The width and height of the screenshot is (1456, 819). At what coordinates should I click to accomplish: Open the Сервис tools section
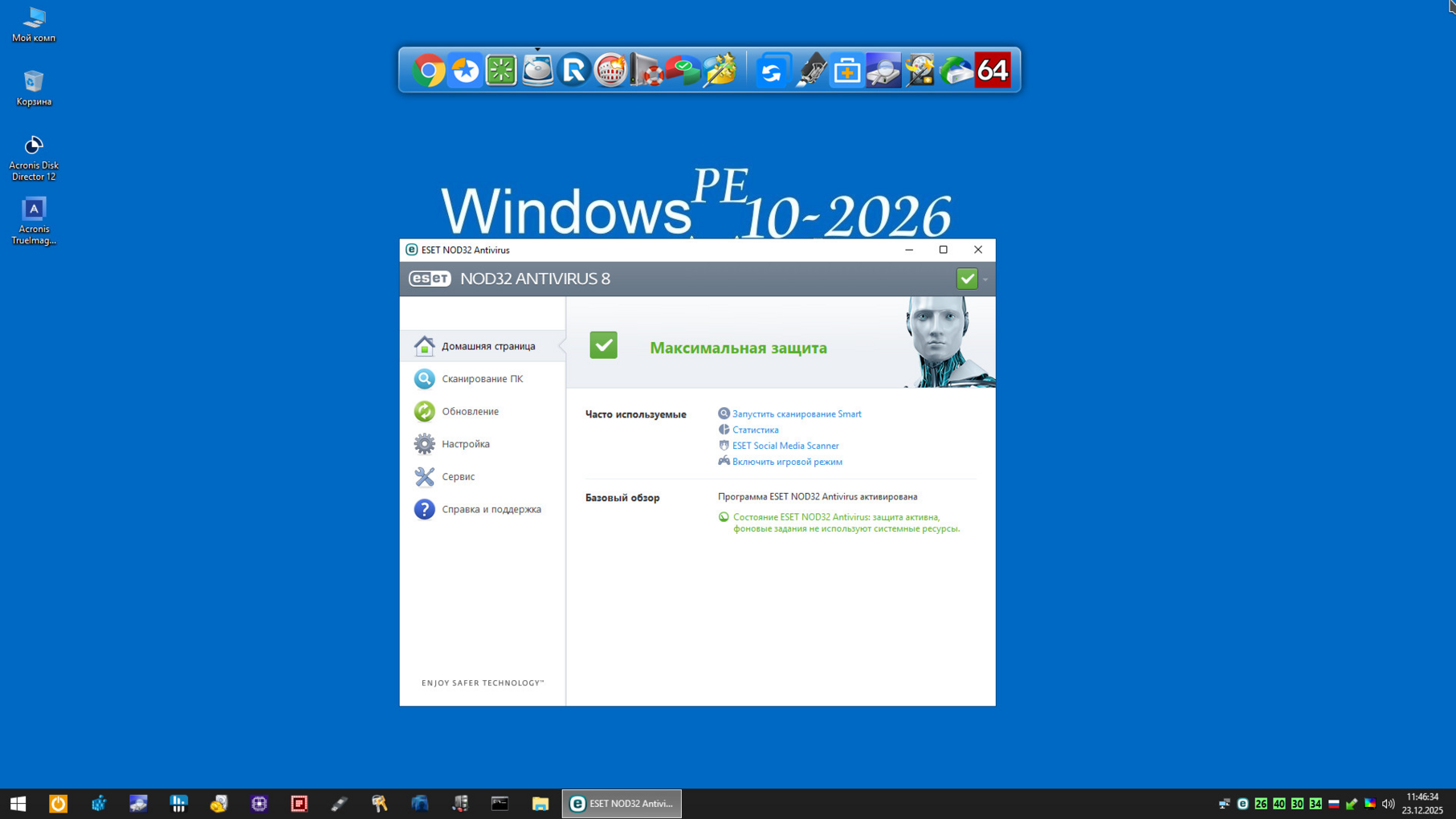[x=458, y=476]
